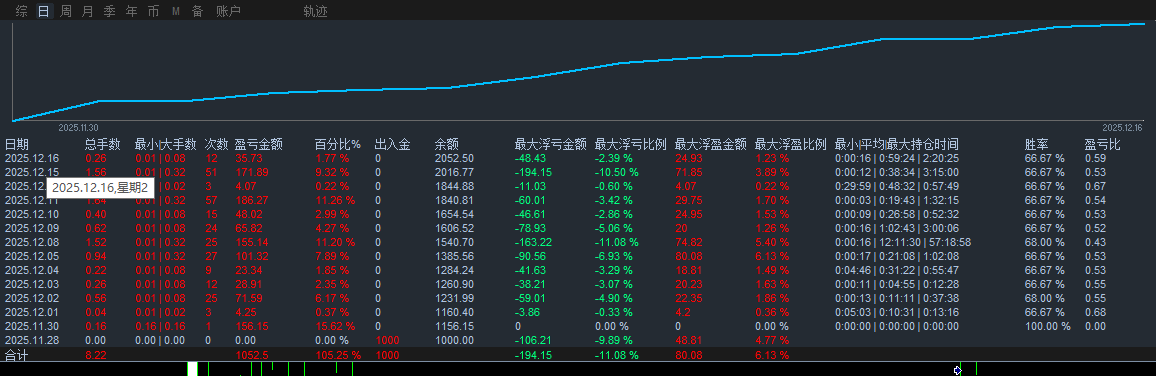Screen dimensions: 1156x376
Task: Click the balance value 2052.50
Action: pyautogui.click(x=454, y=159)
